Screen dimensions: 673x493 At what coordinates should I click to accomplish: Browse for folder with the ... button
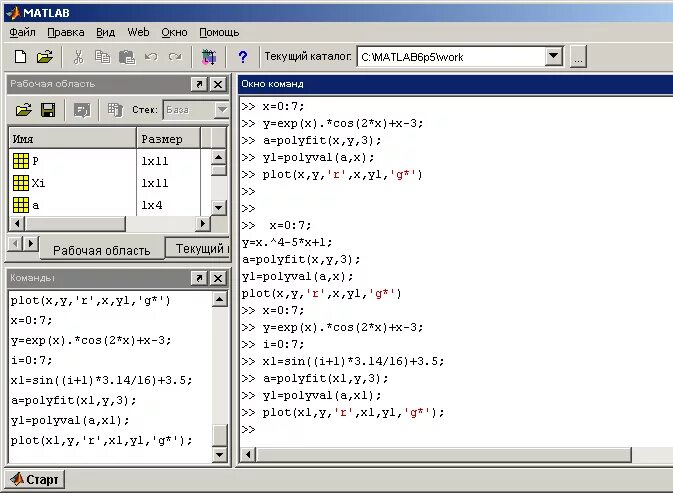click(578, 57)
